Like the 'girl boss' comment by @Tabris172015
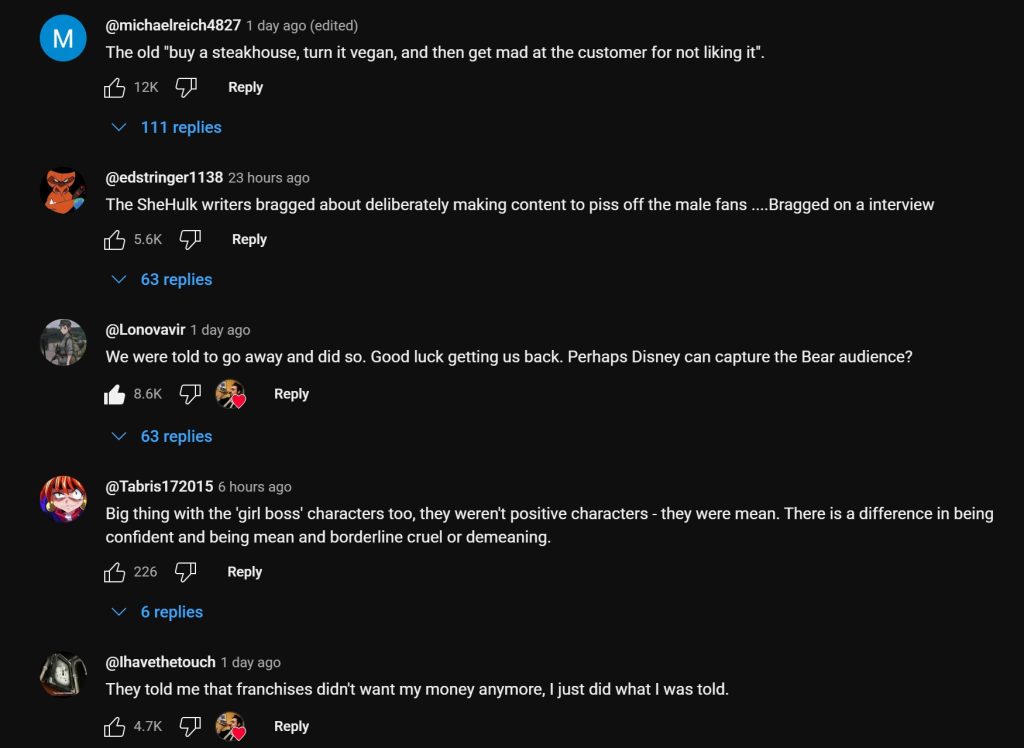Screen dimensions: 1024x748 click(115, 572)
